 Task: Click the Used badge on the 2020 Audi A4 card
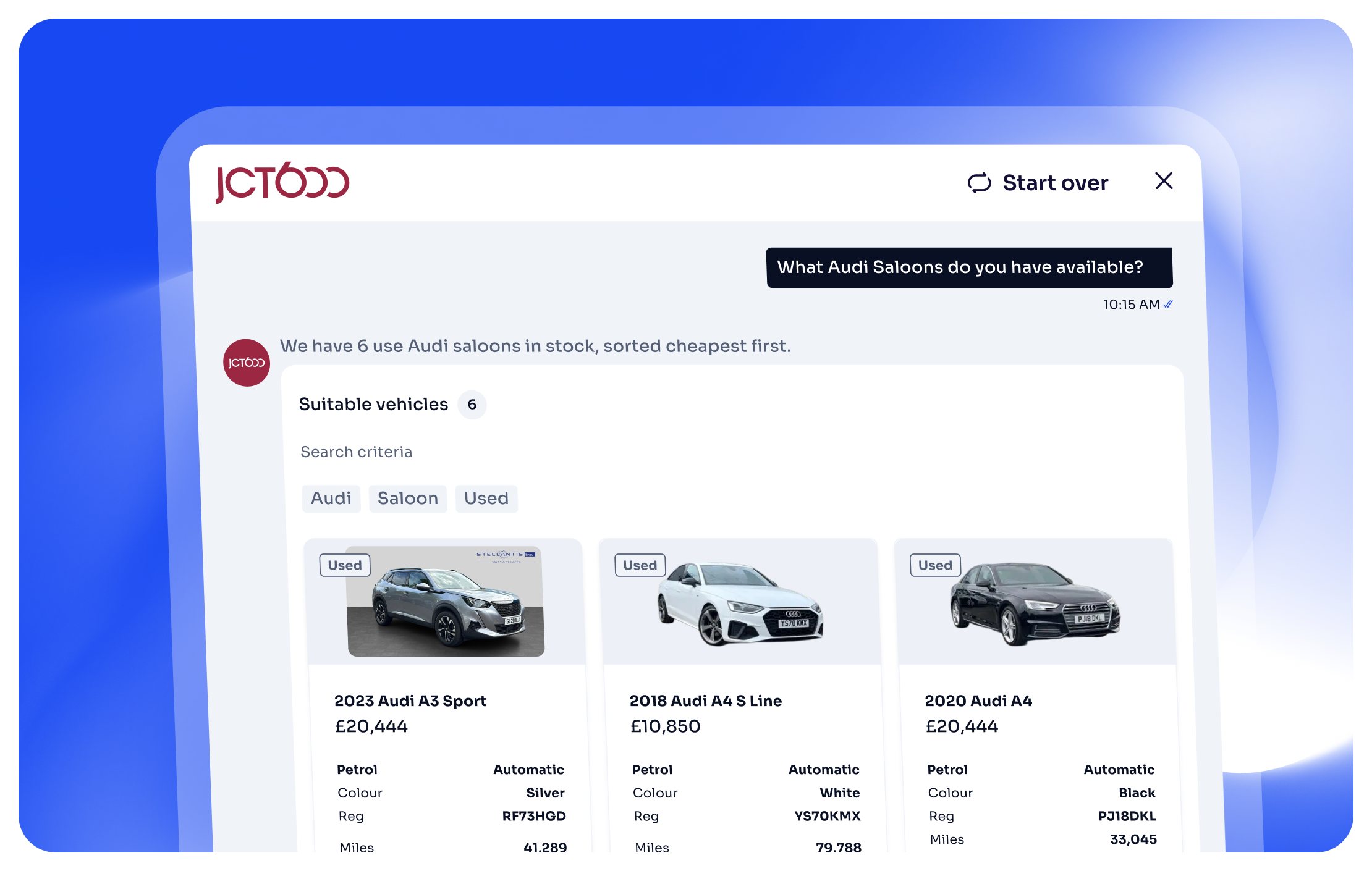click(x=935, y=565)
